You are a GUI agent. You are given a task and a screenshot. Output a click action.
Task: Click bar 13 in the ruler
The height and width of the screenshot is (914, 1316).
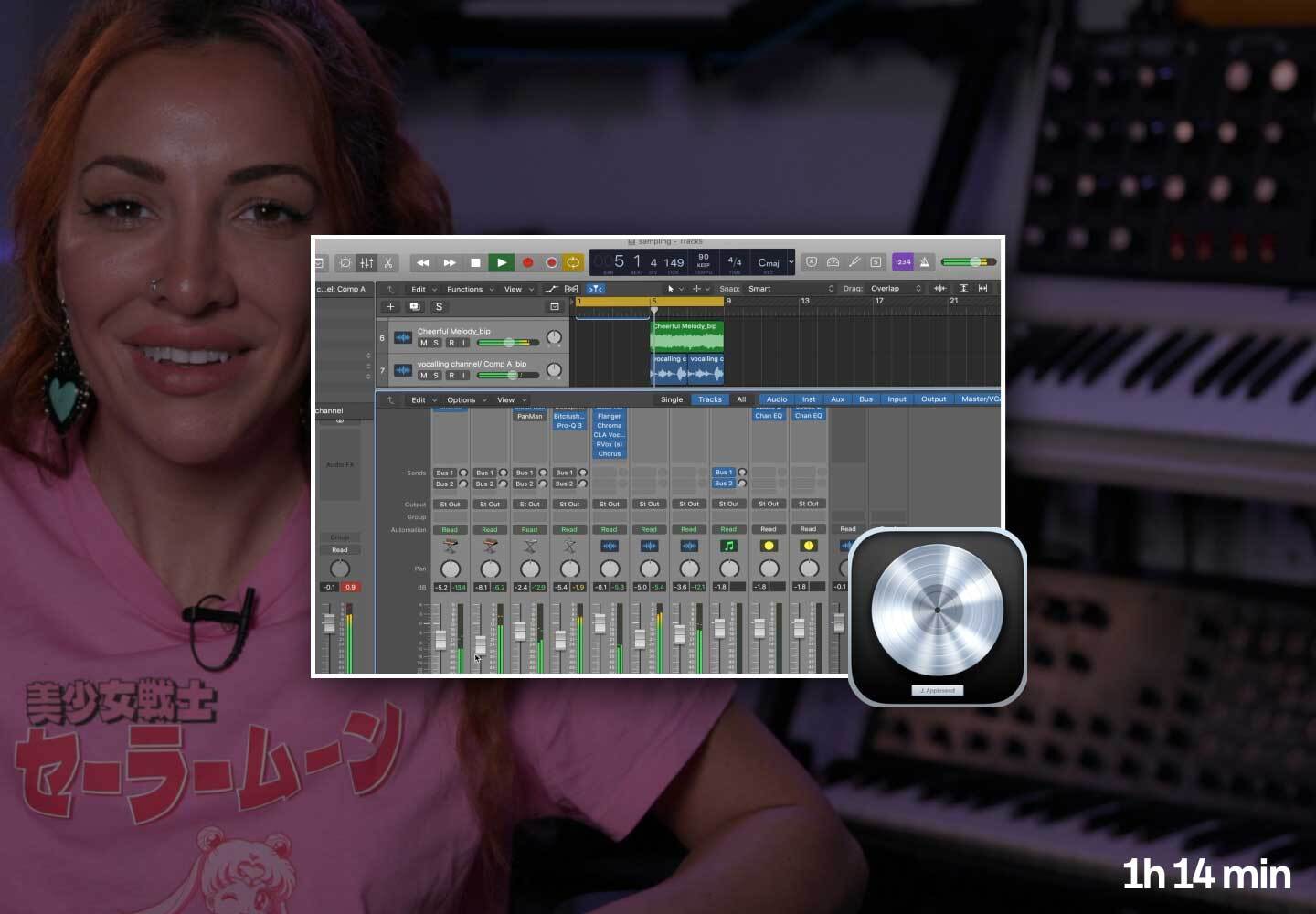[x=804, y=301]
